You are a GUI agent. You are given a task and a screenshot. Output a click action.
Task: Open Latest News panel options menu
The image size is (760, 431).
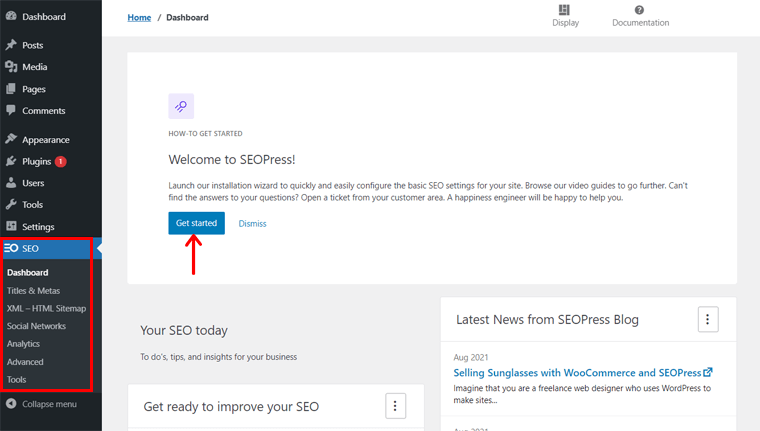(x=708, y=319)
